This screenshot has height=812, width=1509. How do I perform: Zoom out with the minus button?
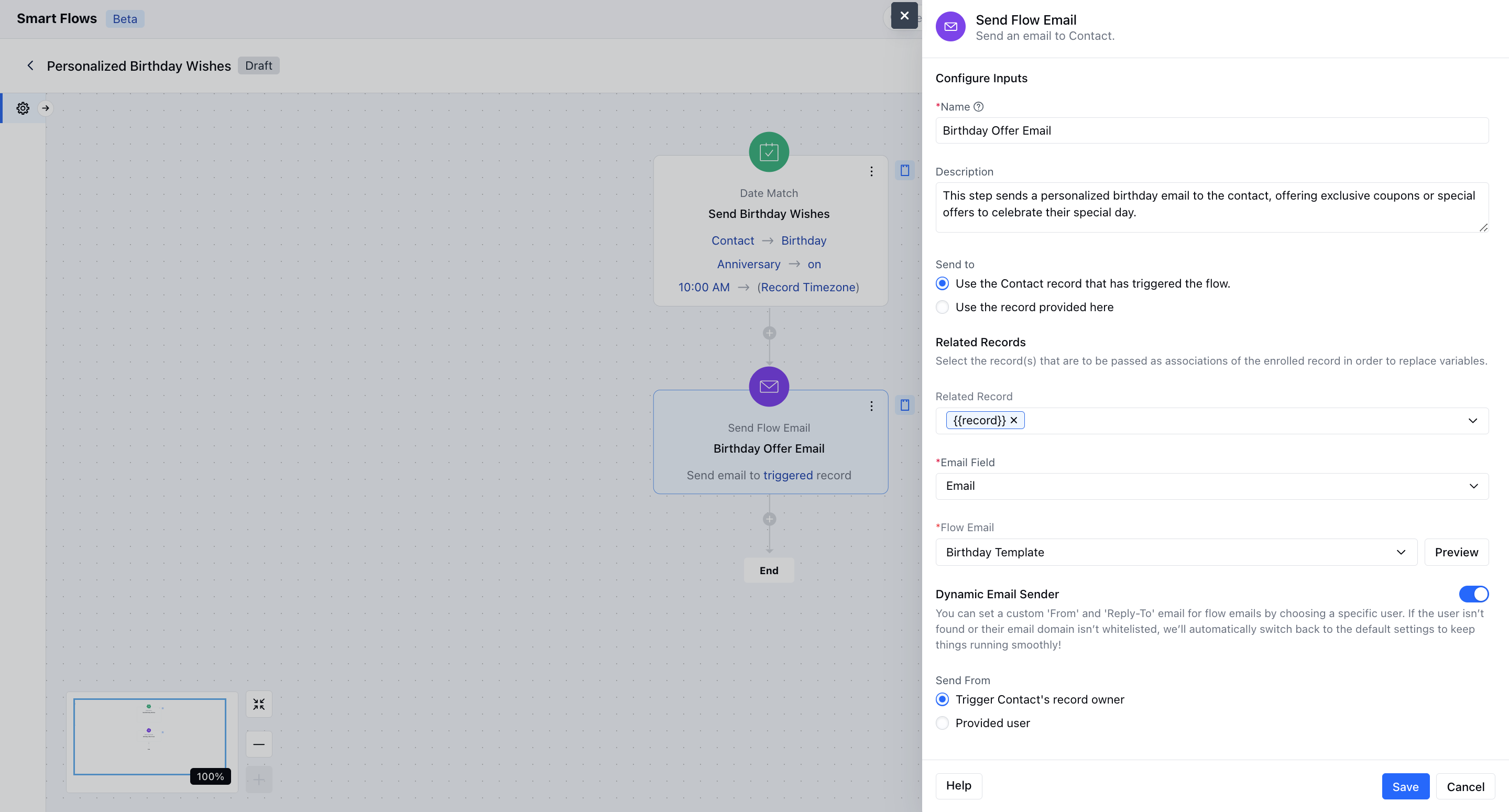pos(259,744)
